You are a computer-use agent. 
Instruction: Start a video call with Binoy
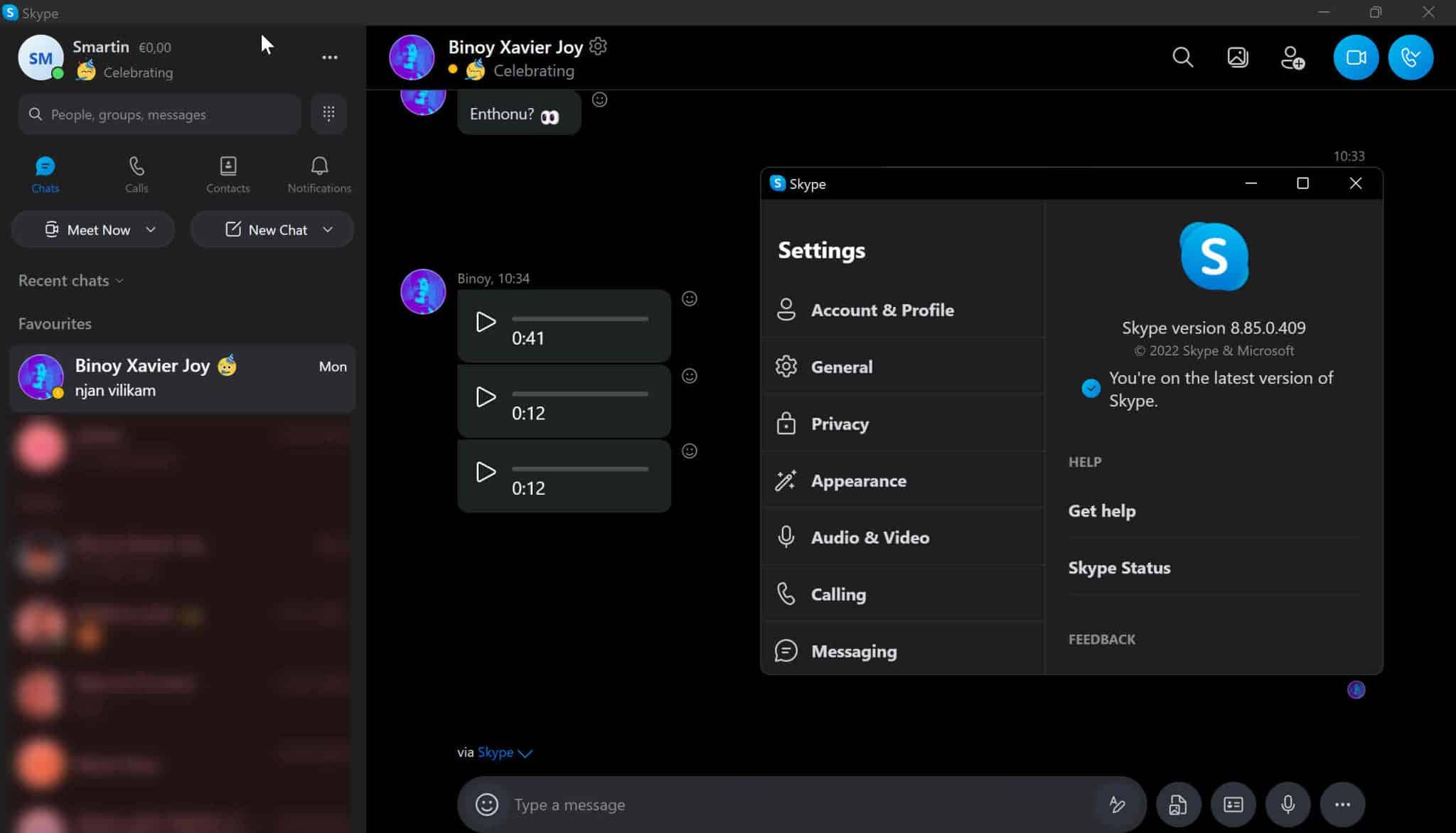click(x=1356, y=58)
